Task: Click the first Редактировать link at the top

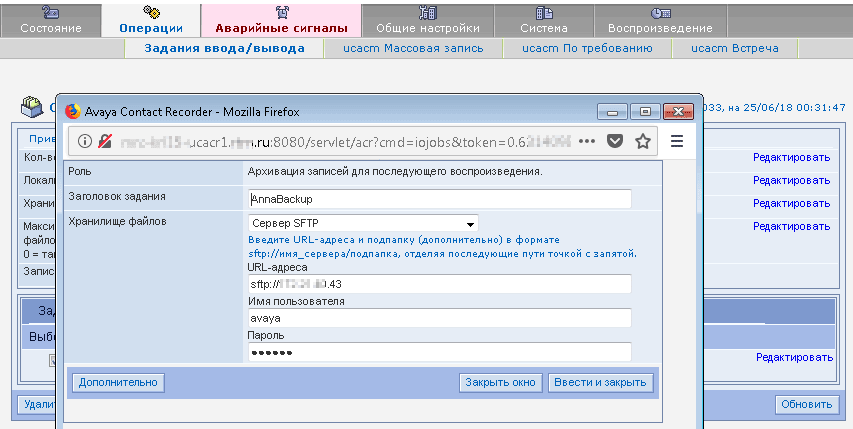Action: coord(792,157)
